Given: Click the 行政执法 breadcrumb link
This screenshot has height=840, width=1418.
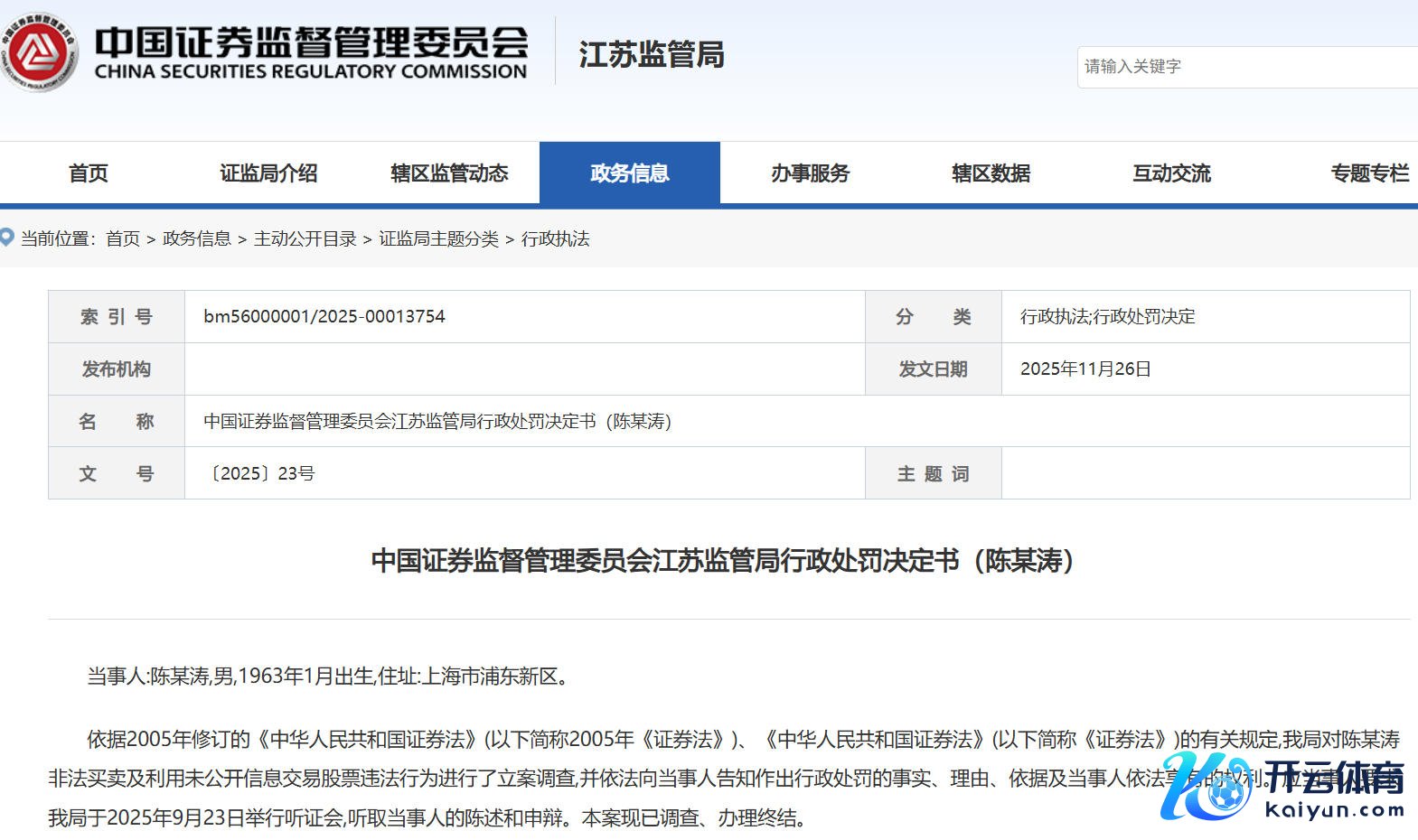Looking at the screenshot, I should pyautogui.click(x=556, y=238).
